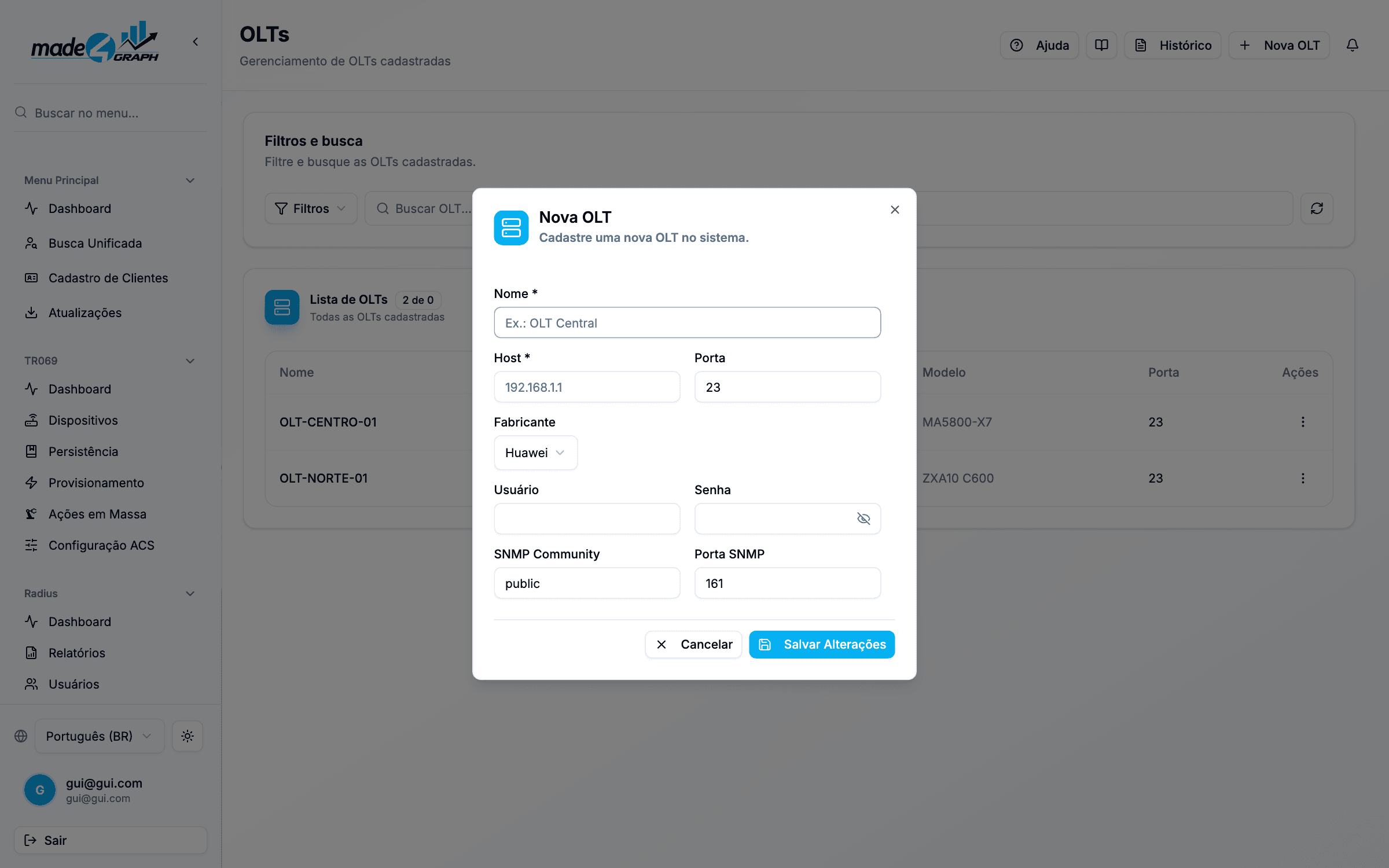Click the notifications bell icon
The width and height of the screenshot is (1389, 868).
1352,45
